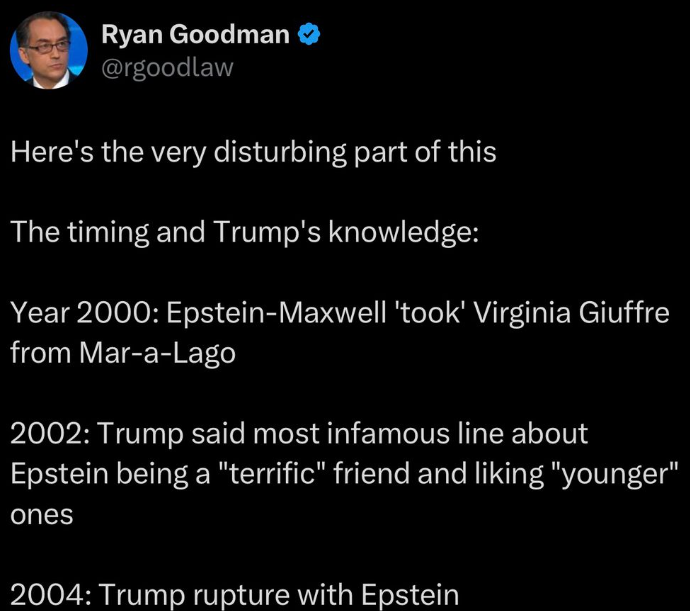Click the "2002:" year label
Screen dimensions: 690x611
click(x=51, y=434)
